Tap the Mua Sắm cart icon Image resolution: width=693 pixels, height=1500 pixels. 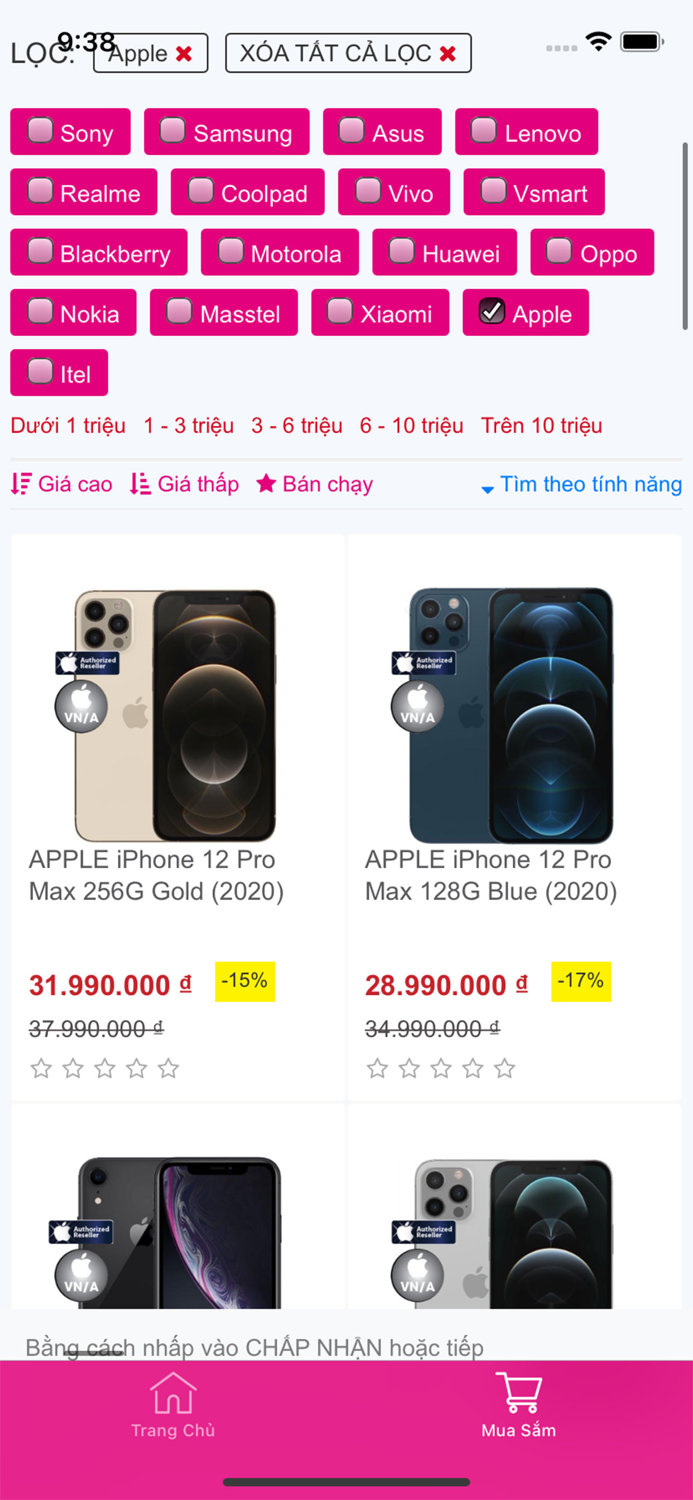[519, 1392]
